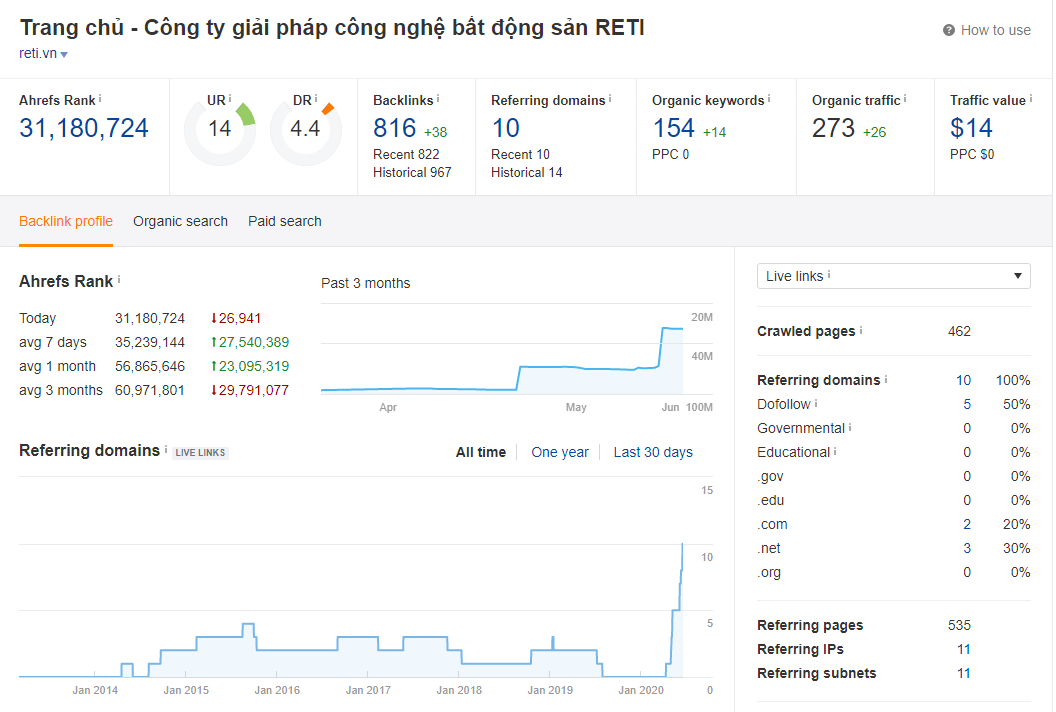Click the UR info icon

[230, 98]
